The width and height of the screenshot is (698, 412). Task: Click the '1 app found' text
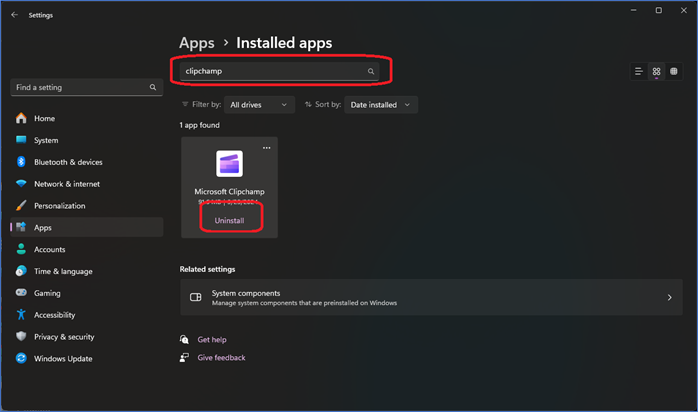point(199,125)
